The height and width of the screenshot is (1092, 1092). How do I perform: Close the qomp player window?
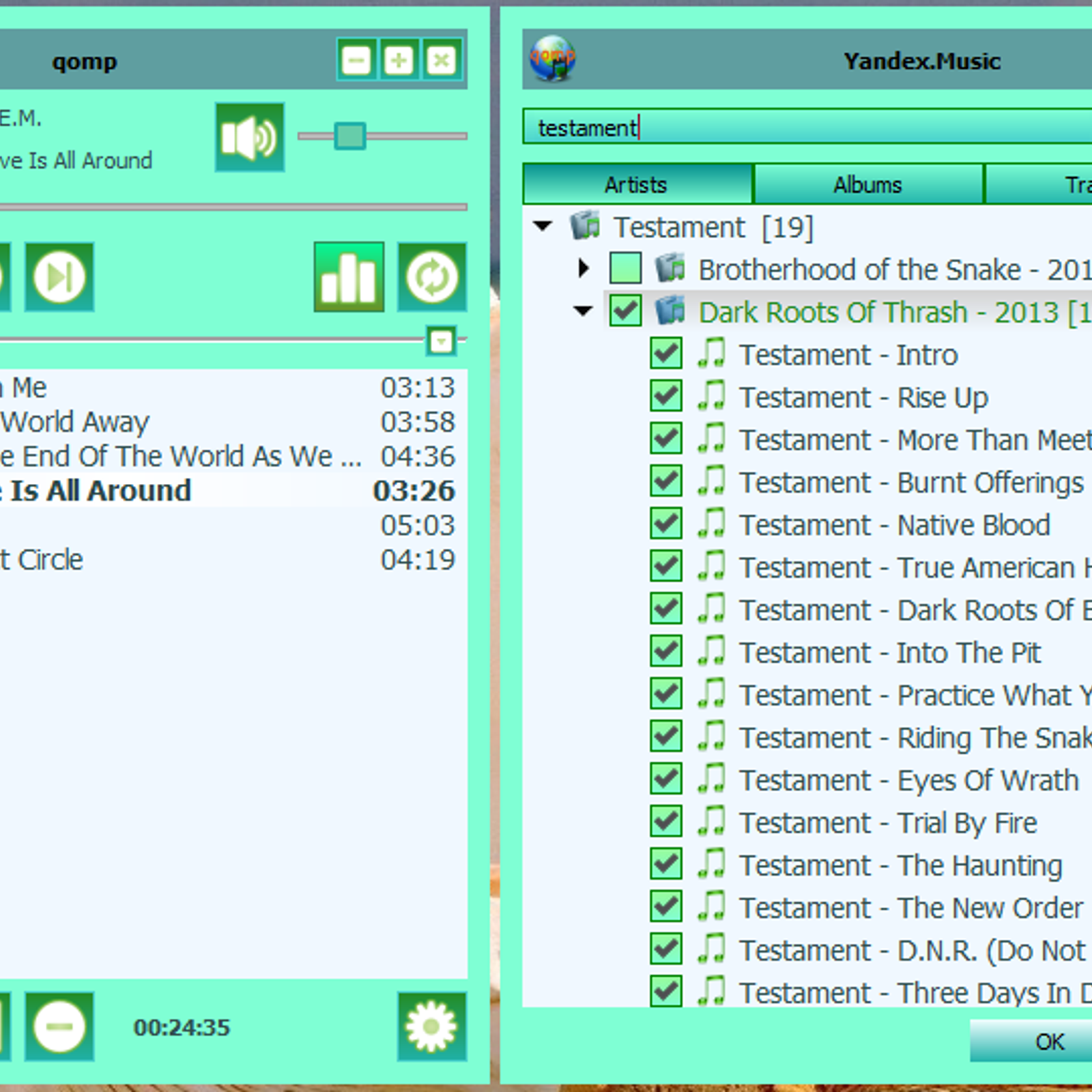pos(442,61)
